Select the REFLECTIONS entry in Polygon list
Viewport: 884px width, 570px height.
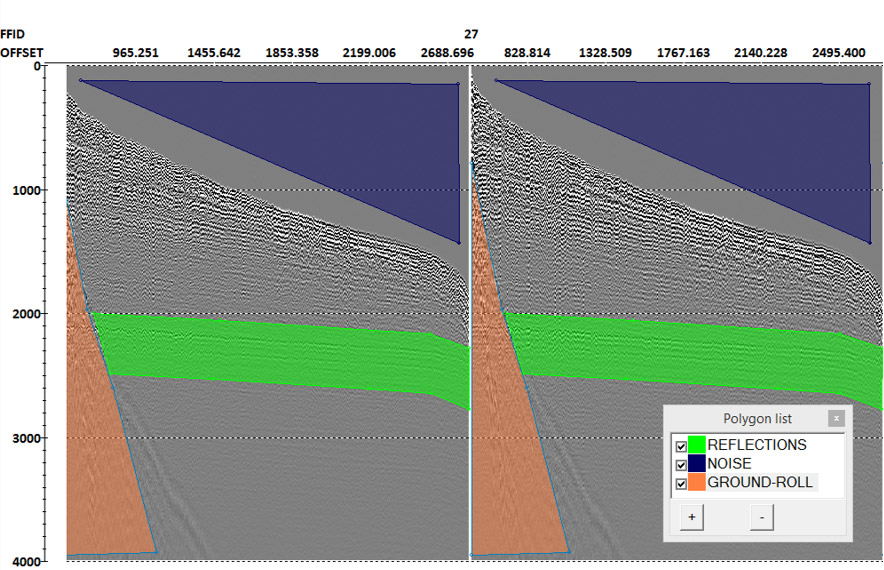pyautogui.click(x=756, y=446)
